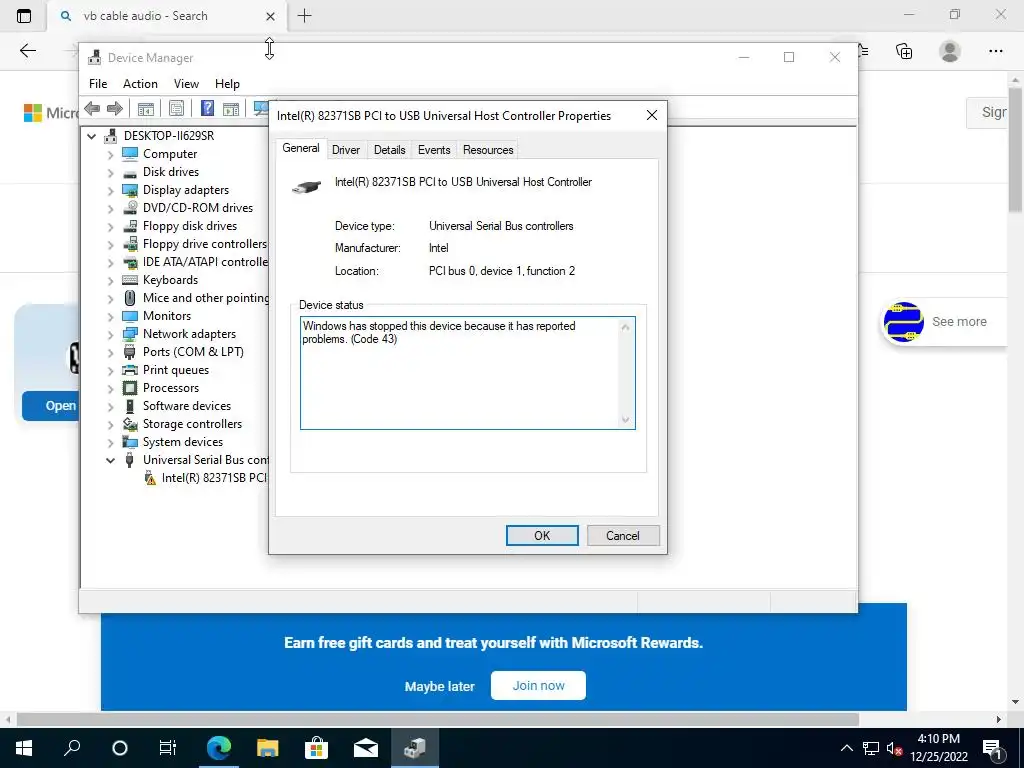Close the Properties dialog with X button
The width and height of the screenshot is (1024, 768).
pyautogui.click(x=652, y=115)
